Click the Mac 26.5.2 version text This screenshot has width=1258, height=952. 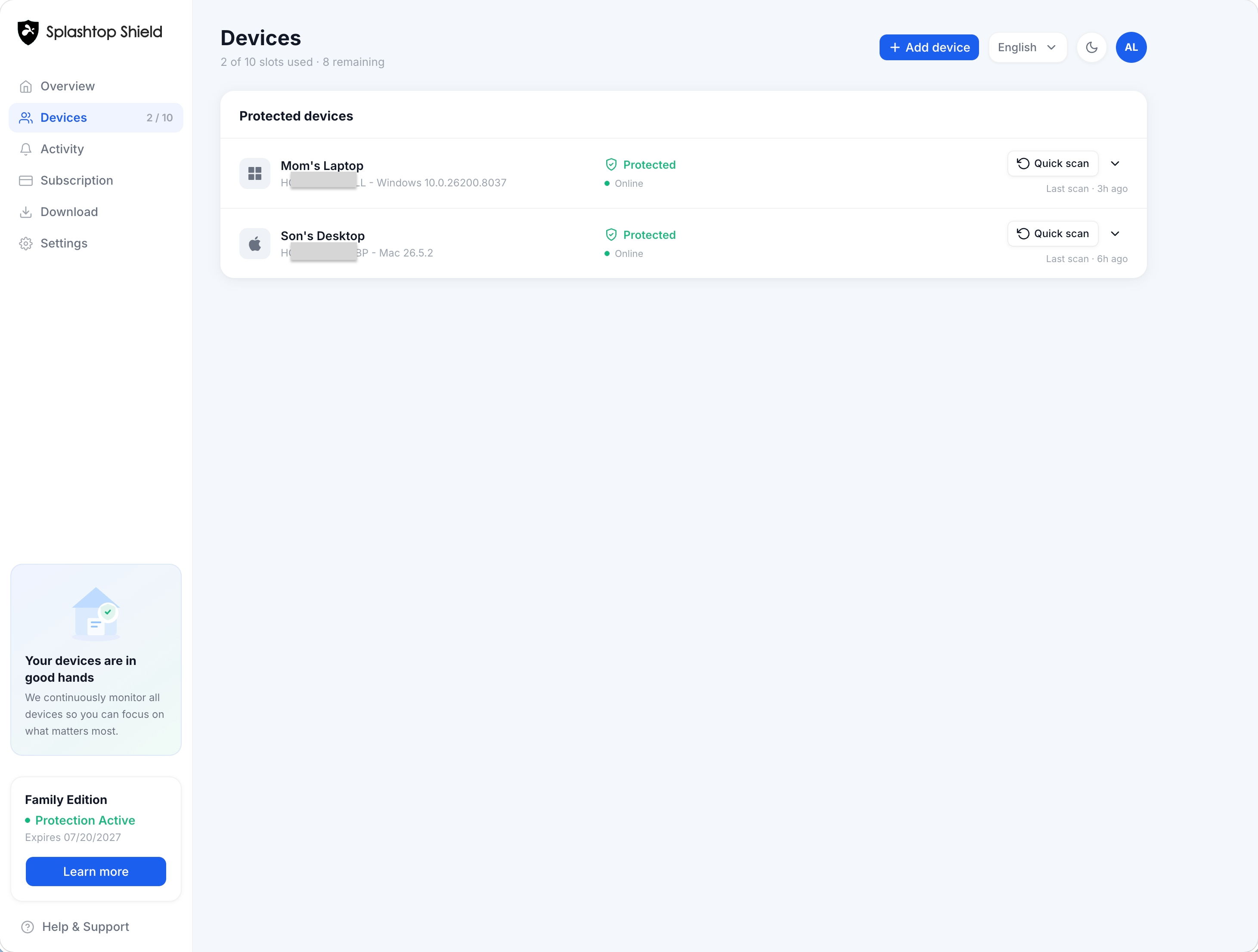point(406,253)
